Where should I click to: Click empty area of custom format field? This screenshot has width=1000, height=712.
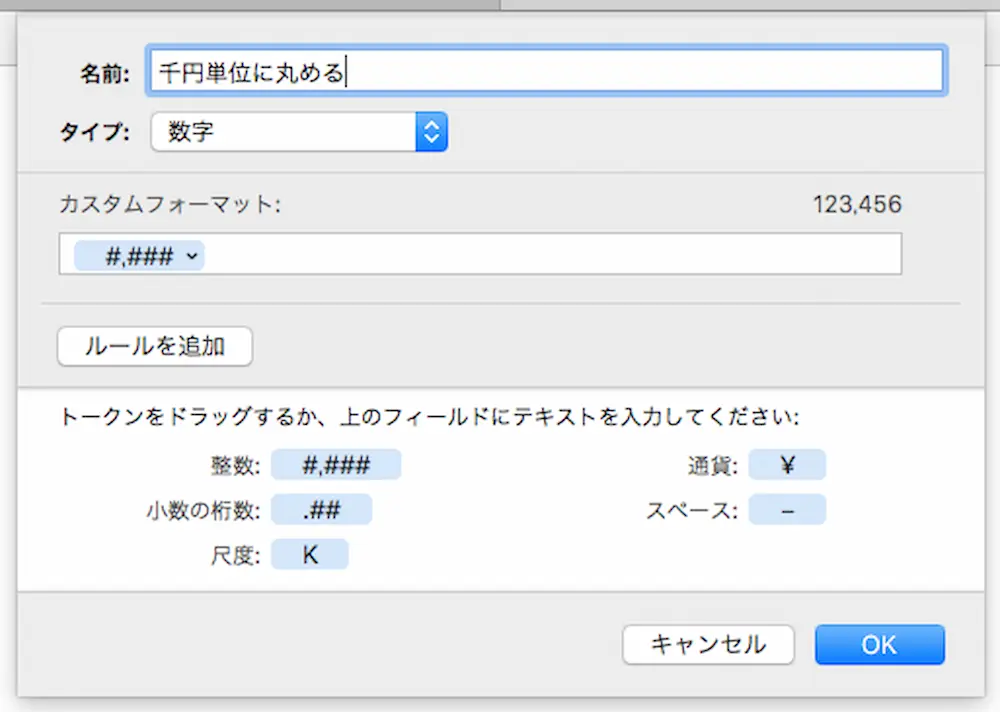click(x=550, y=255)
